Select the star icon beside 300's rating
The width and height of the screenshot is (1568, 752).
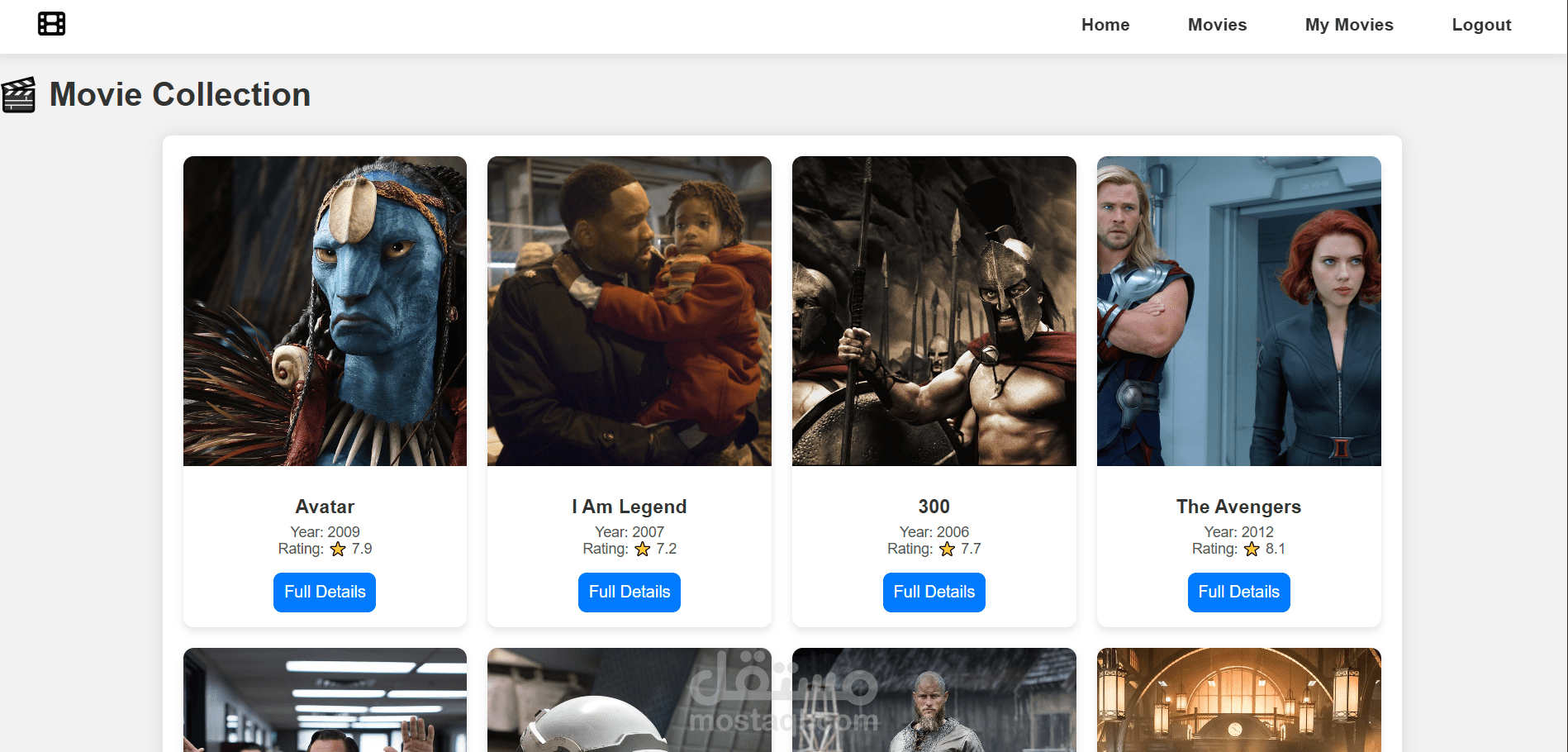click(947, 548)
